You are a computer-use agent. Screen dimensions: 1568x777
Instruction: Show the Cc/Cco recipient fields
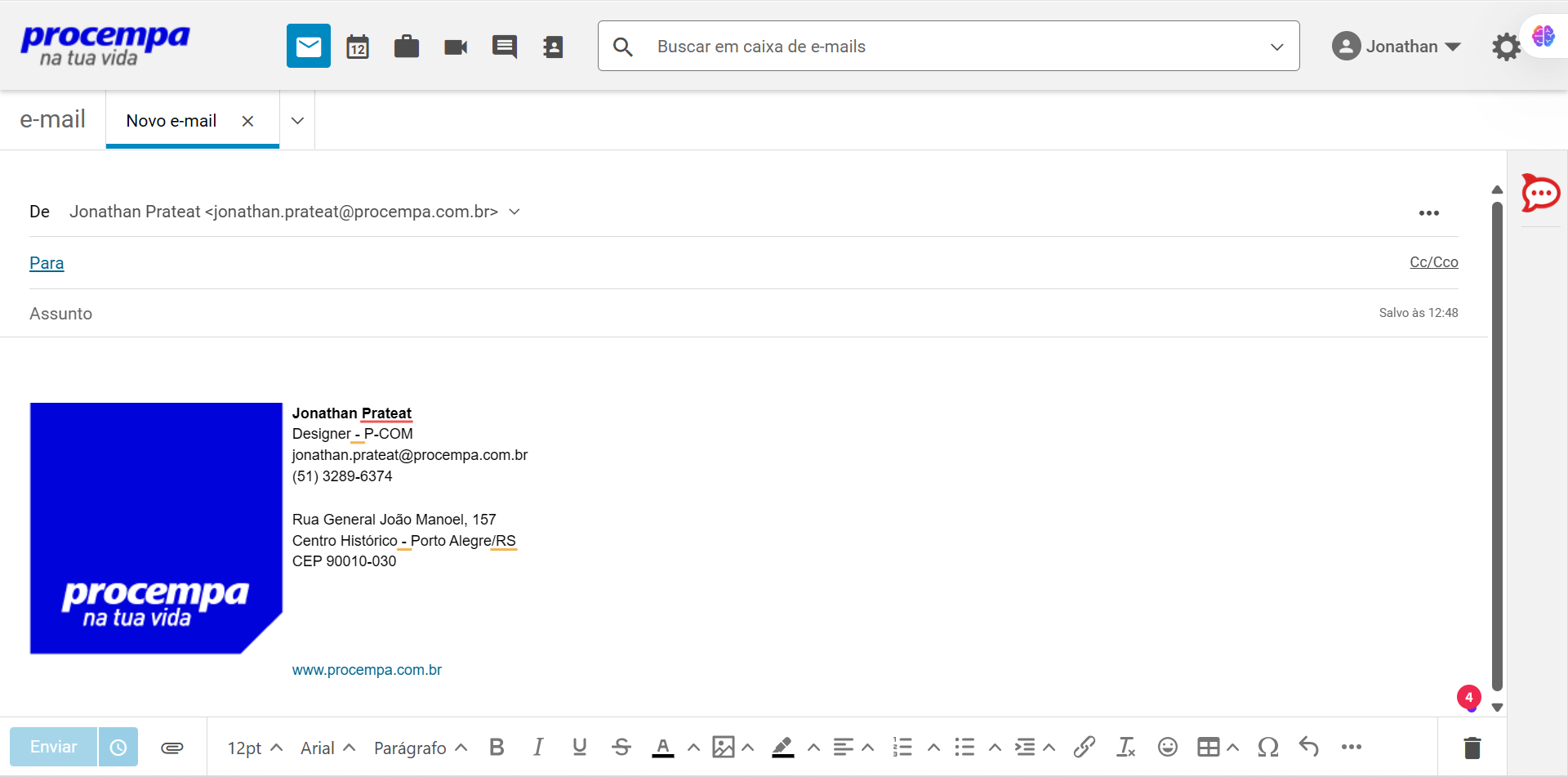click(x=1433, y=262)
